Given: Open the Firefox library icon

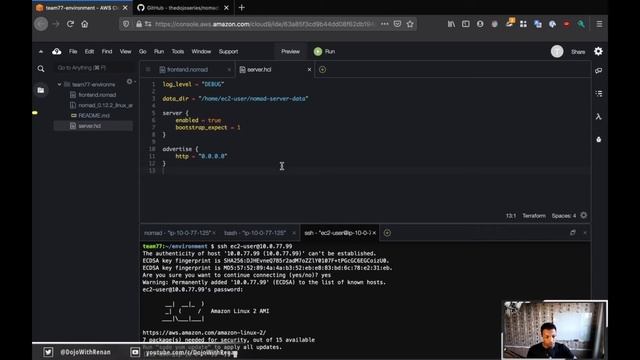Looking at the screenshot, I should point(451,24).
